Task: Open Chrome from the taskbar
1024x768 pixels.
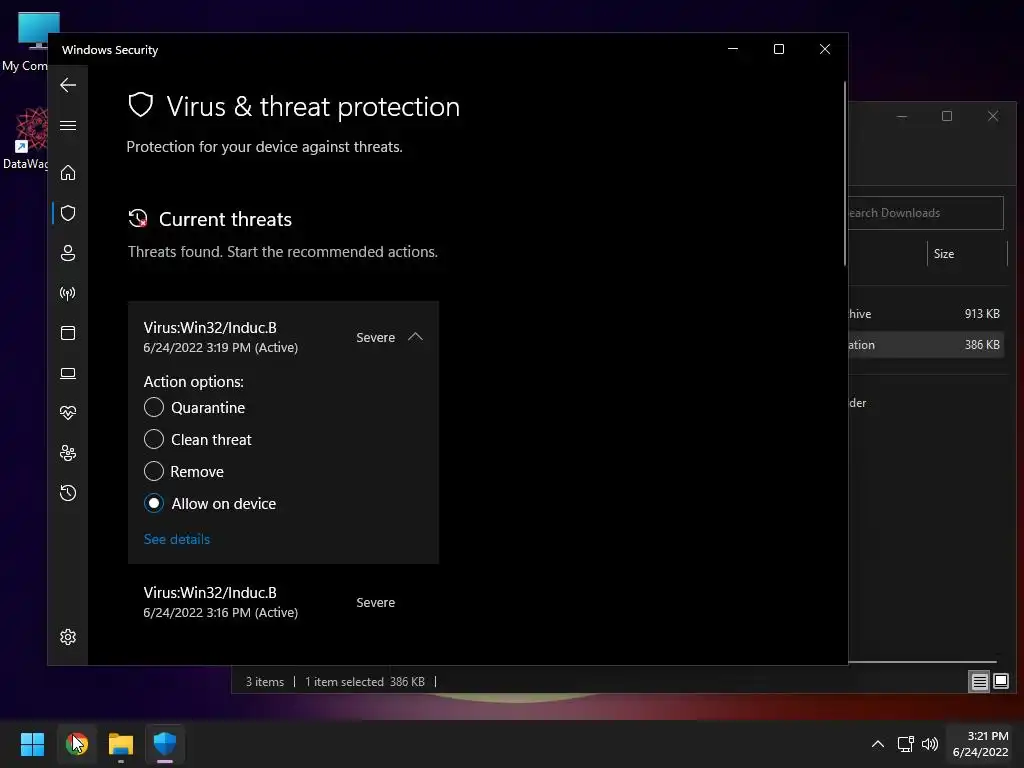Action: point(76,744)
